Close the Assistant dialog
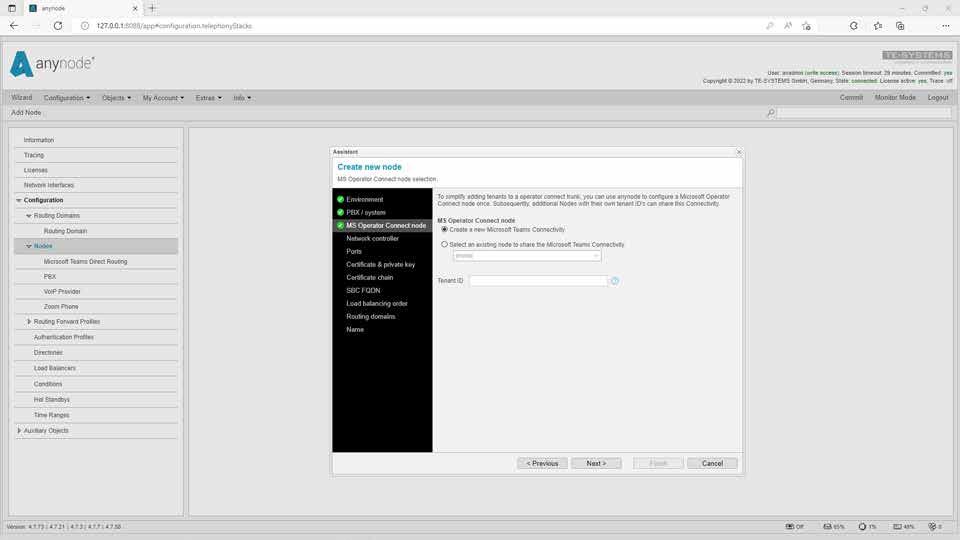 [738, 152]
